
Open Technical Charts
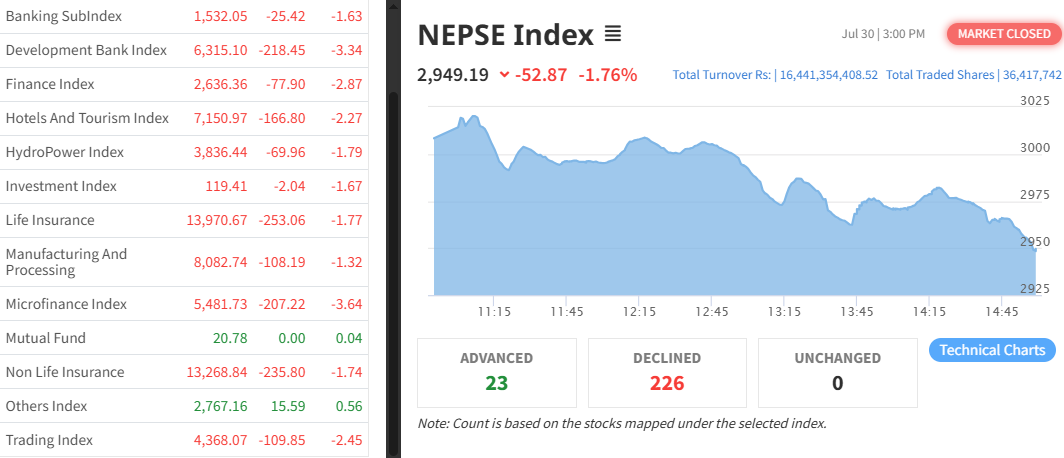click(992, 350)
